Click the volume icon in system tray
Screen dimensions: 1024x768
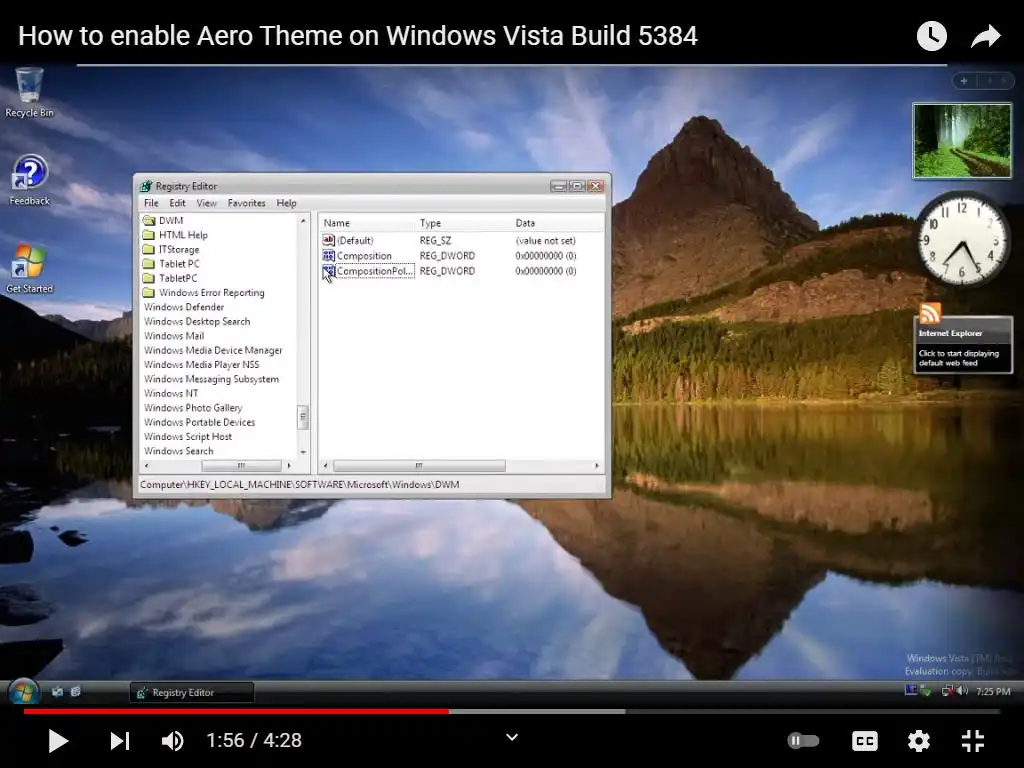click(963, 691)
